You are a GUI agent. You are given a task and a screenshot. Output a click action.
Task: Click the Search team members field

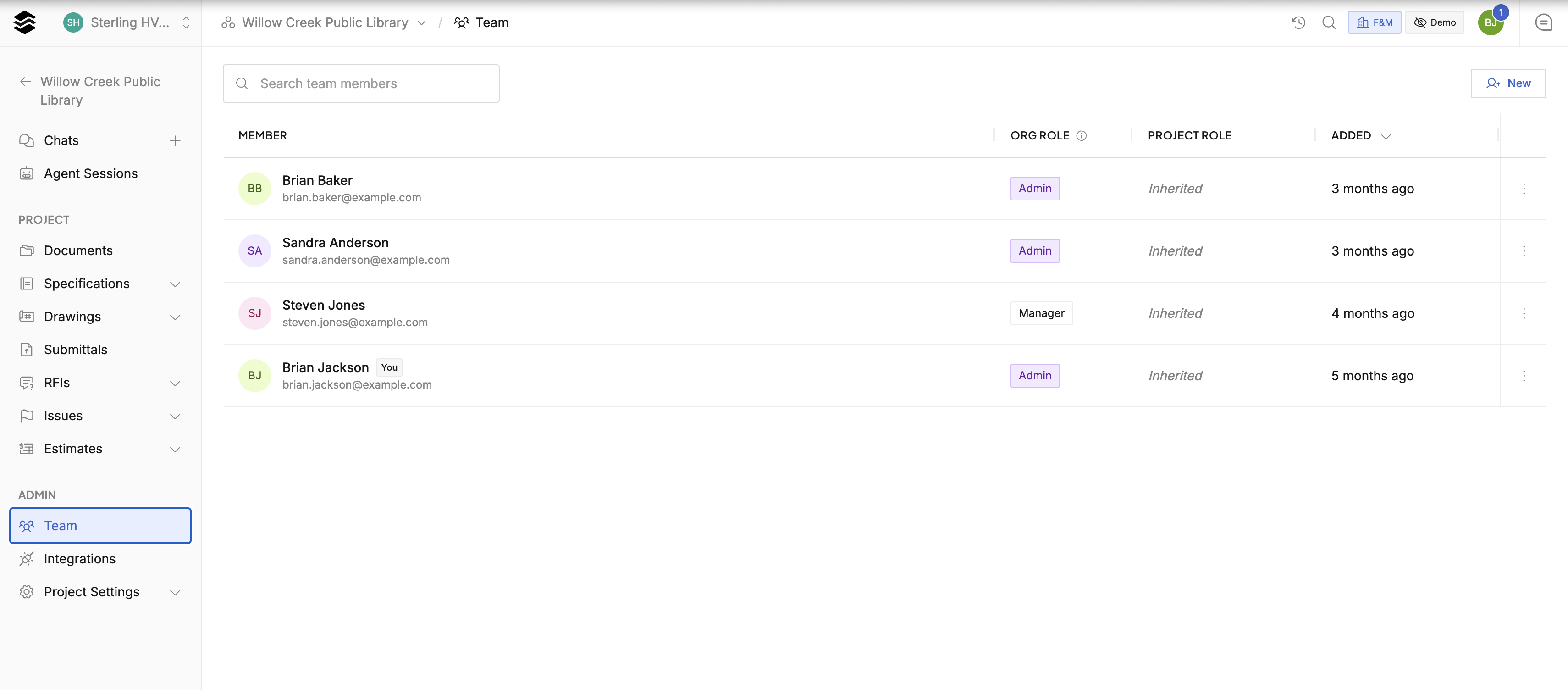361,83
